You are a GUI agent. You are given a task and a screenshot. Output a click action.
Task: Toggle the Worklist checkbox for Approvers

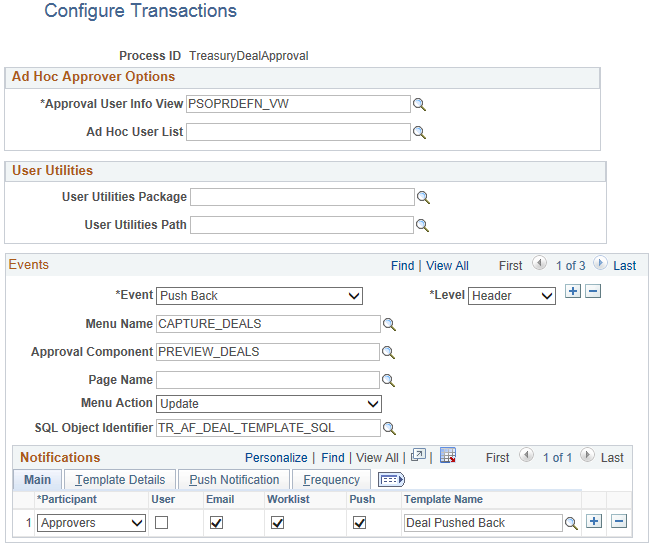[277, 522]
